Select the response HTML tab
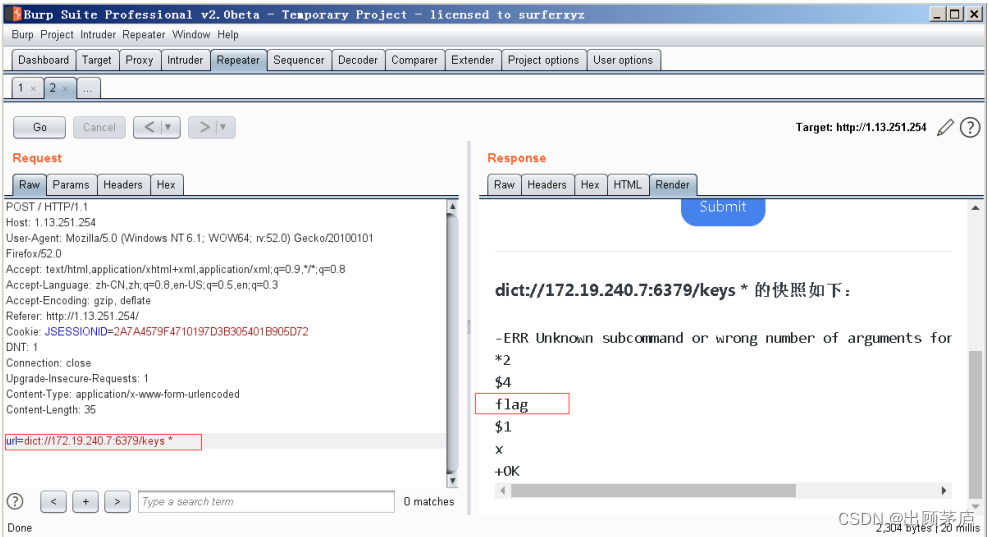989x537 pixels. pos(628,185)
